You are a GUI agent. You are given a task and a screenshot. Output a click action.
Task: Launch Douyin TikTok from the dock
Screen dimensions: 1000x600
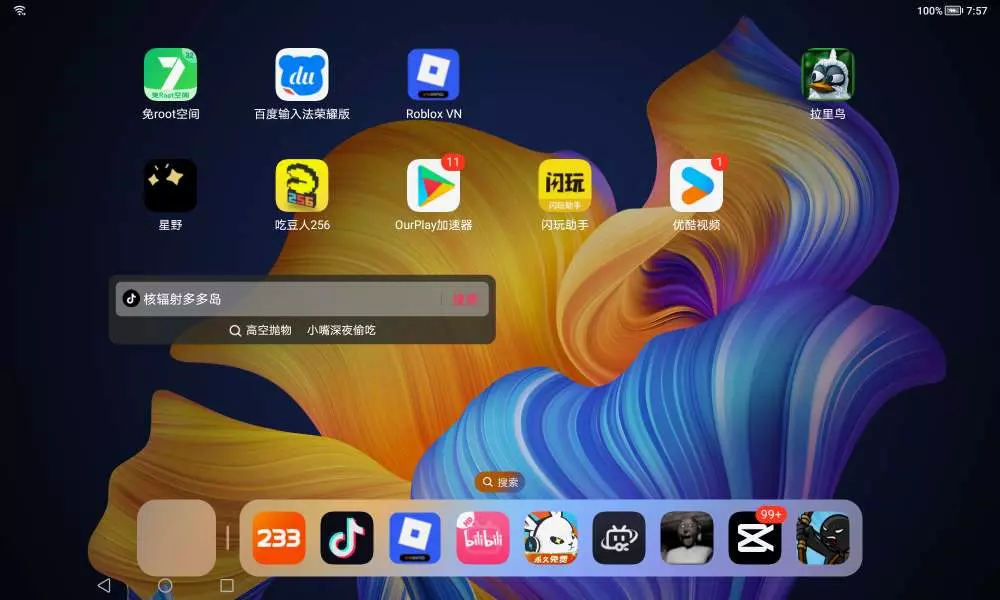(346, 538)
